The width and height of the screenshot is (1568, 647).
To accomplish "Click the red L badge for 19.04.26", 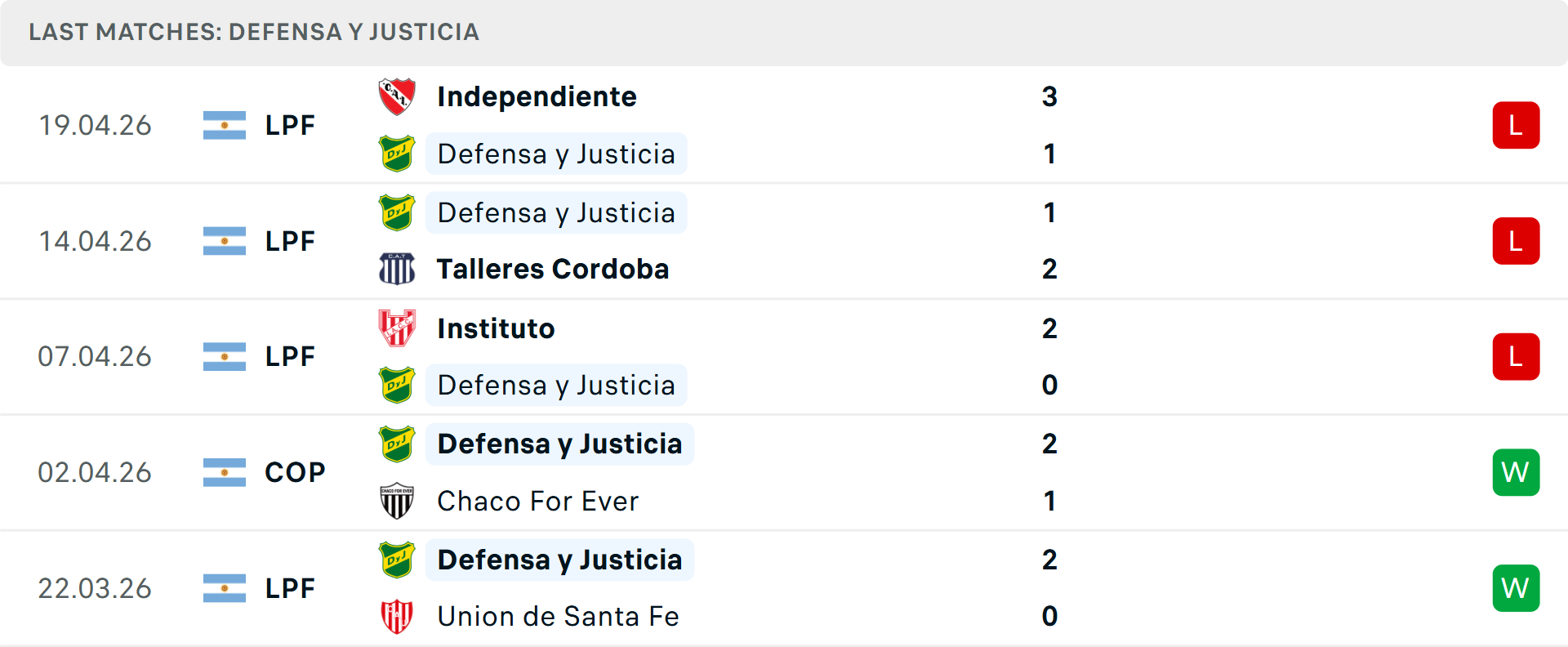I will pos(1516,125).
